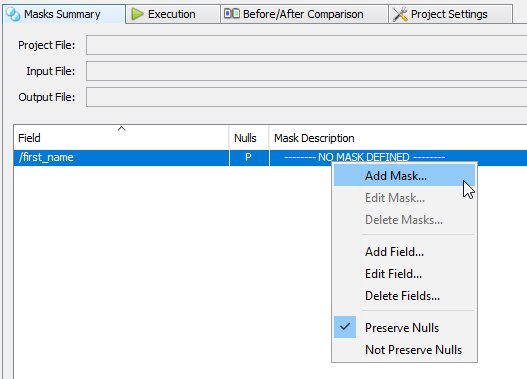Select Not Preserve Nulls option
The image size is (527, 379).
[x=404, y=350]
